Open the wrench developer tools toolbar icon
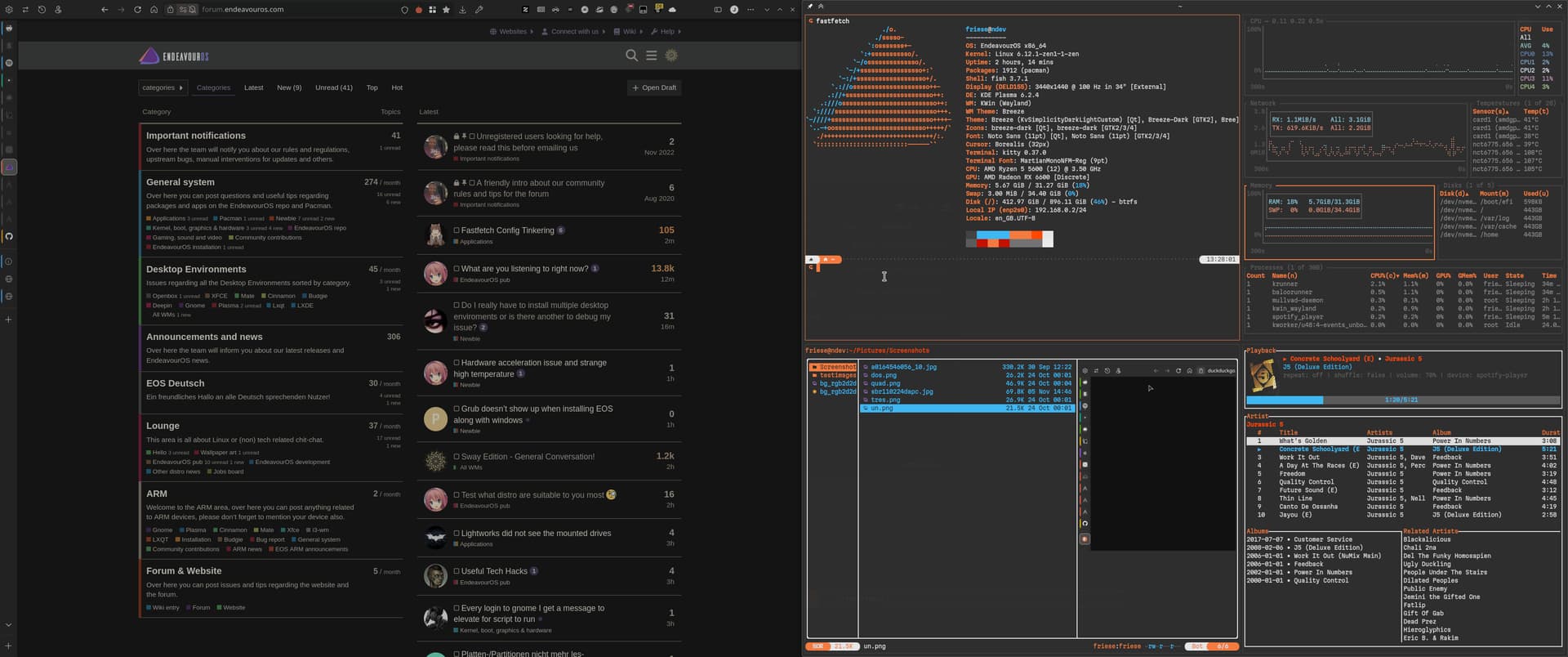This screenshot has height=657, width=1568. pos(479,10)
